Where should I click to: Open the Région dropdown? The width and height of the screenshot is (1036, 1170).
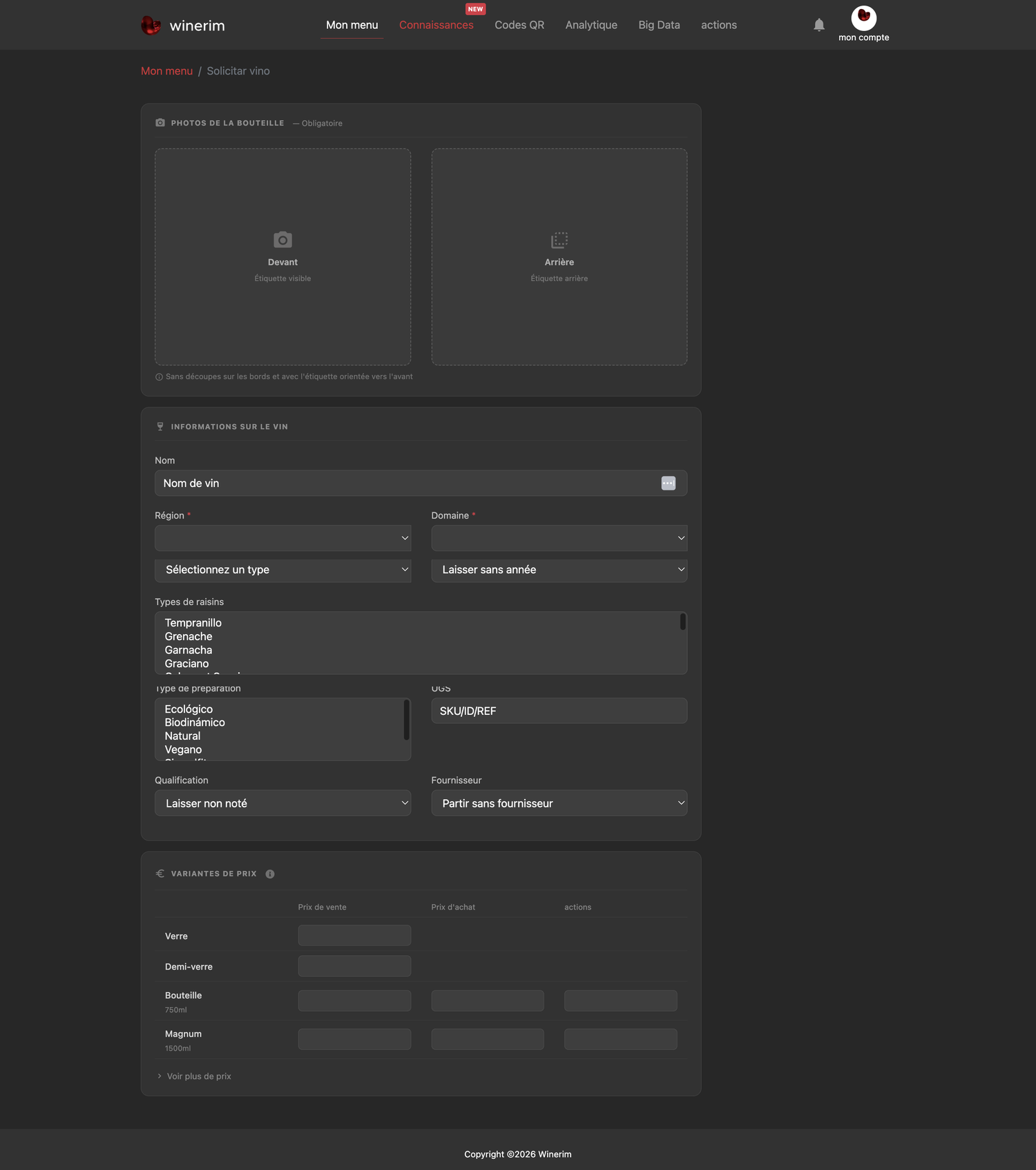[282, 538]
